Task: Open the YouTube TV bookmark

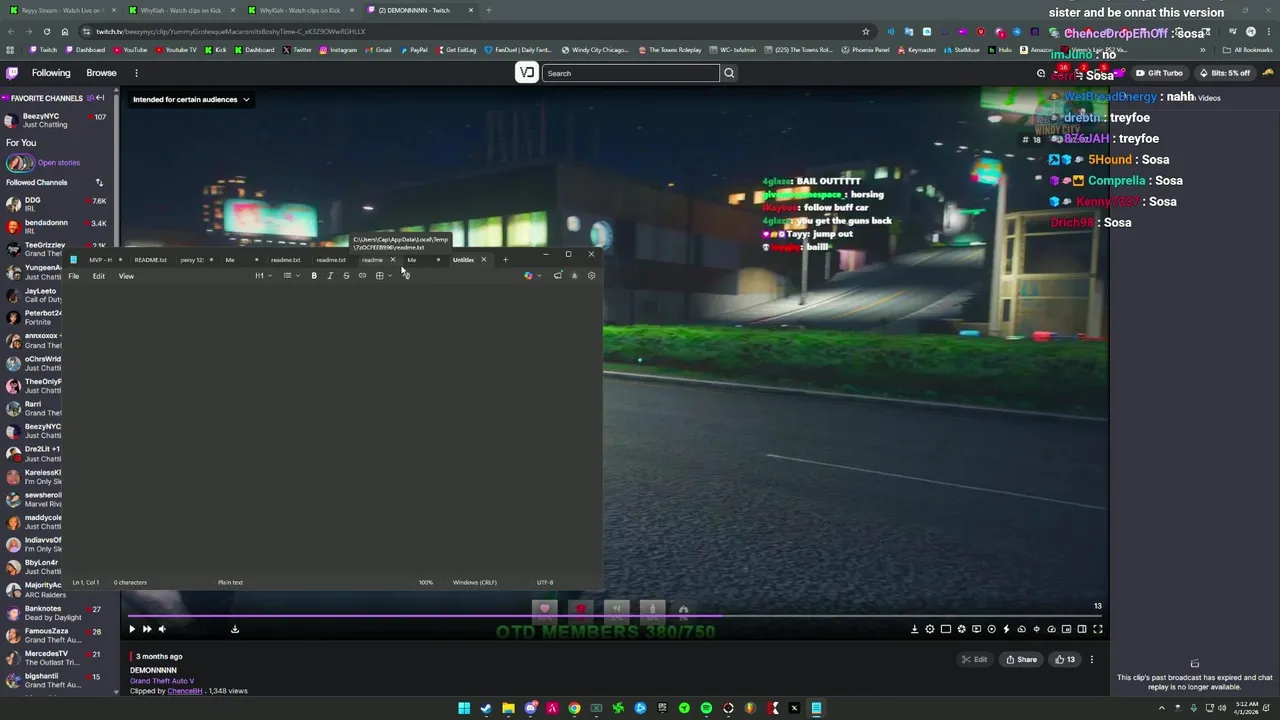Action: point(176,50)
